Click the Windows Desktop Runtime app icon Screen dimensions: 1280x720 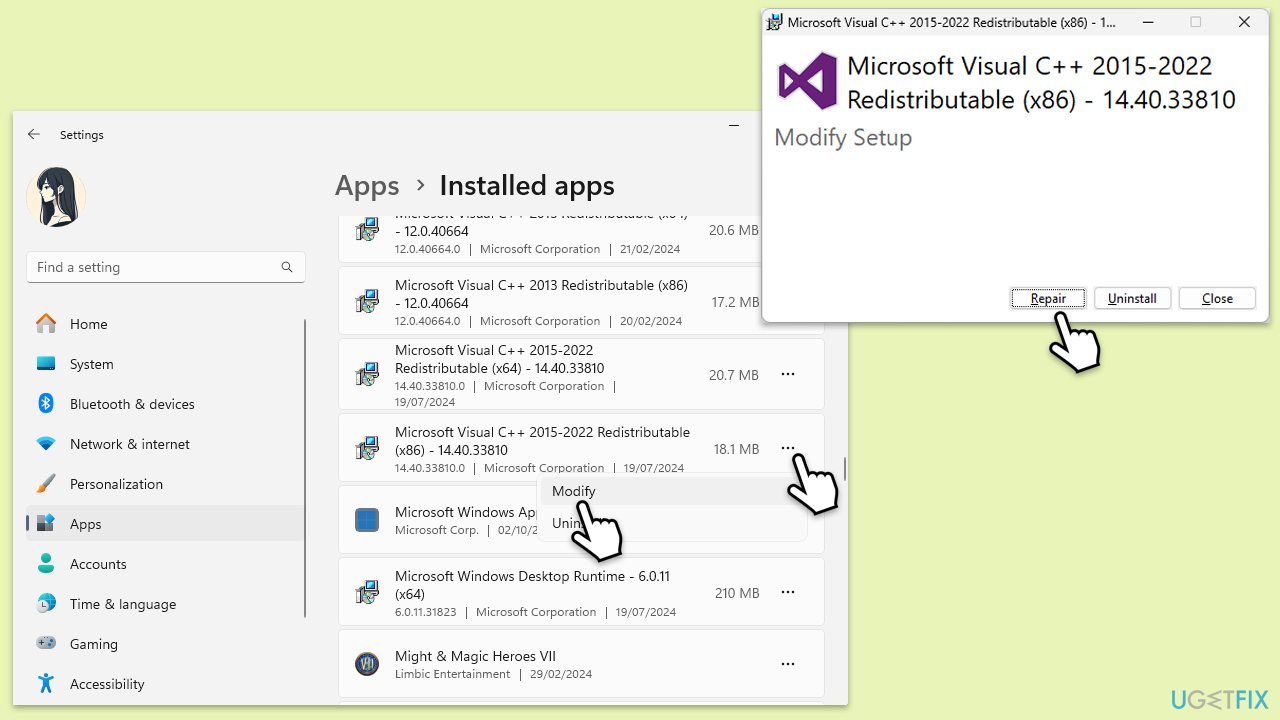click(367, 593)
